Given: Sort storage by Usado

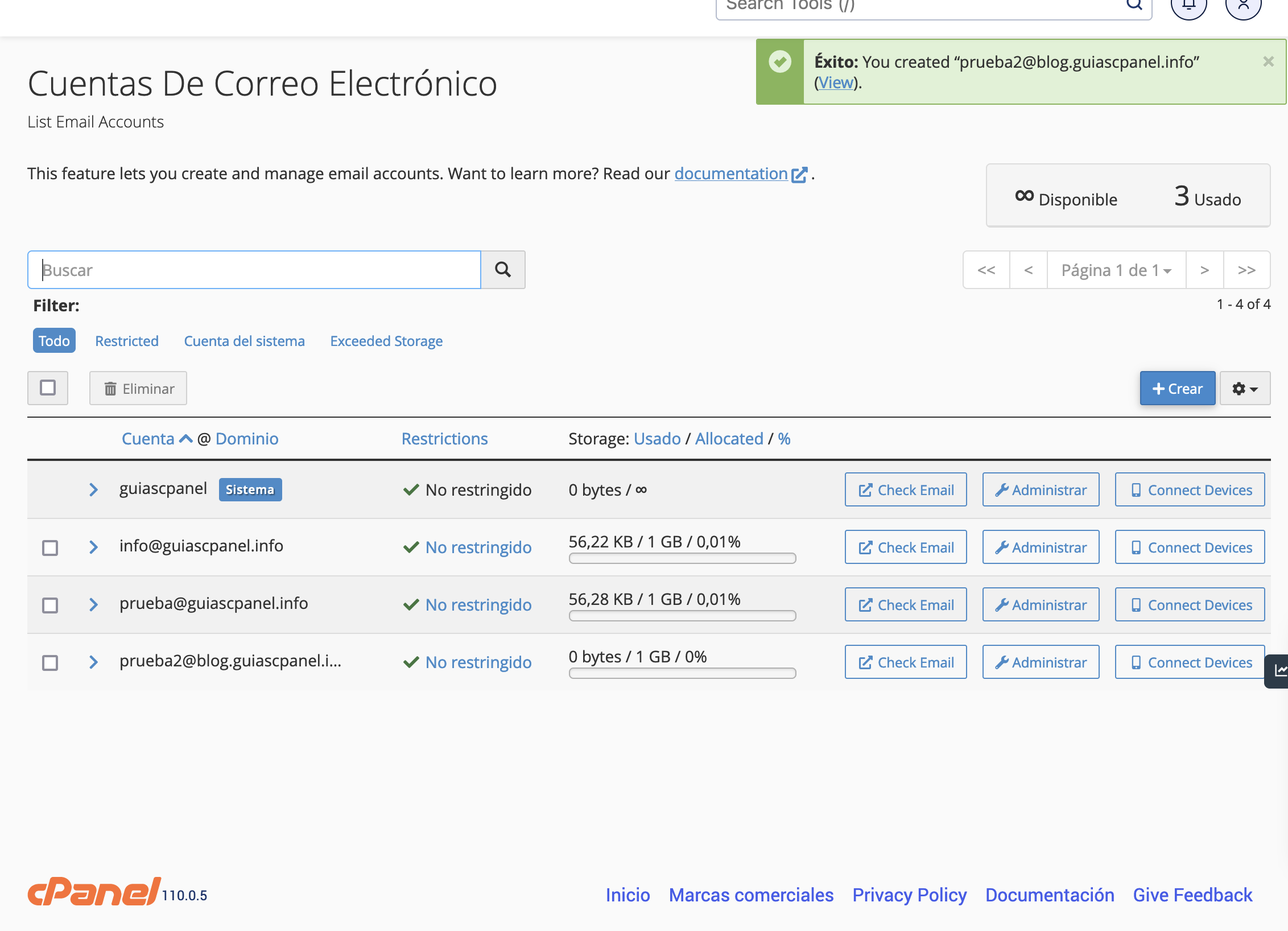Looking at the screenshot, I should (x=657, y=439).
